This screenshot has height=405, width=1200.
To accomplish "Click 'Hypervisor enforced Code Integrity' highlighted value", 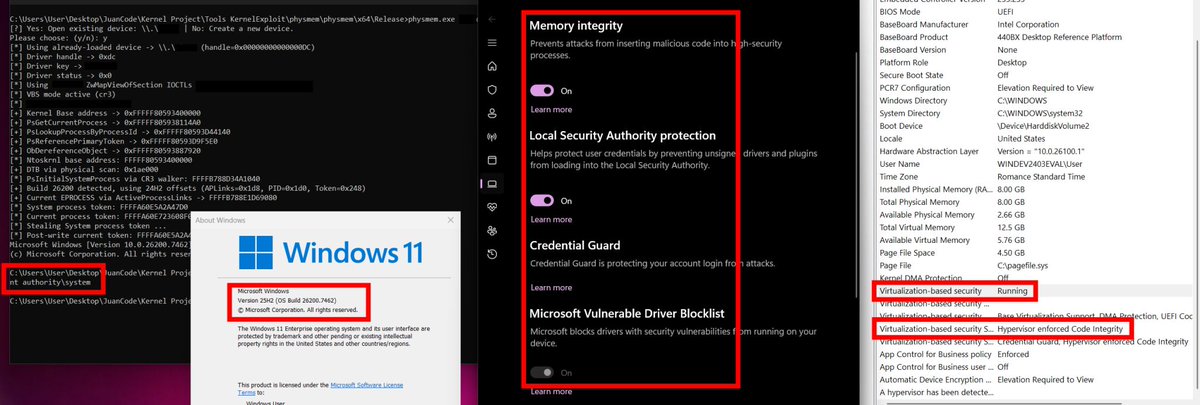I will tap(1061, 329).
